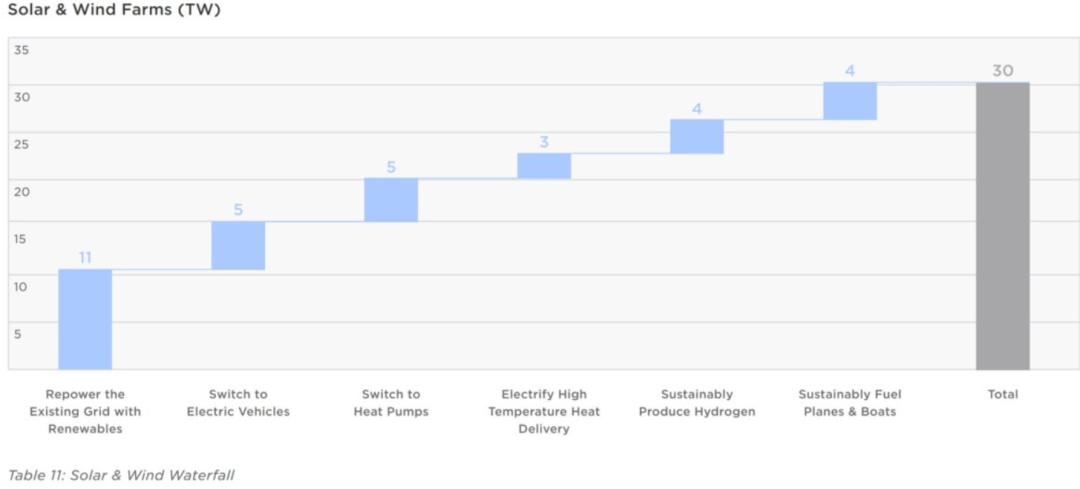Click the 35 y-axis tick label
1080x489 pixels.
point(22,49)
